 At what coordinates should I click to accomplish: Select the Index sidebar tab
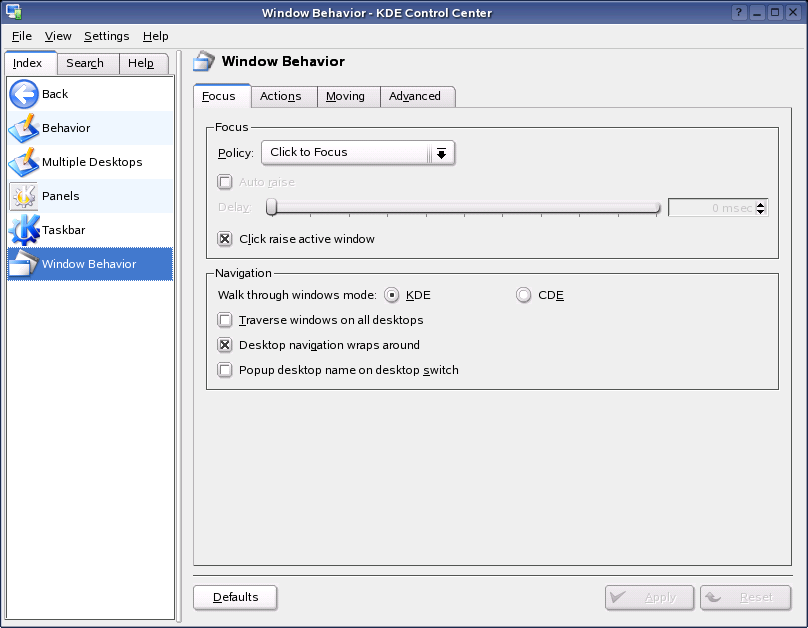point(30,63)
